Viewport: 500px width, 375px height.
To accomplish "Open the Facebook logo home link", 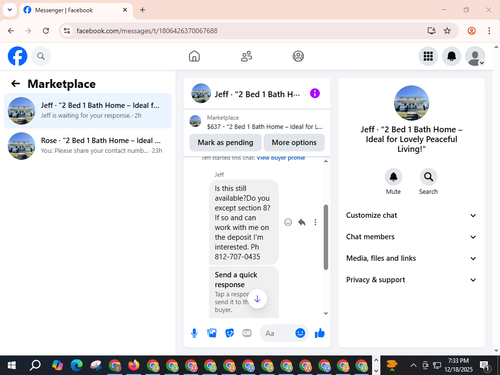I will 17,56.
